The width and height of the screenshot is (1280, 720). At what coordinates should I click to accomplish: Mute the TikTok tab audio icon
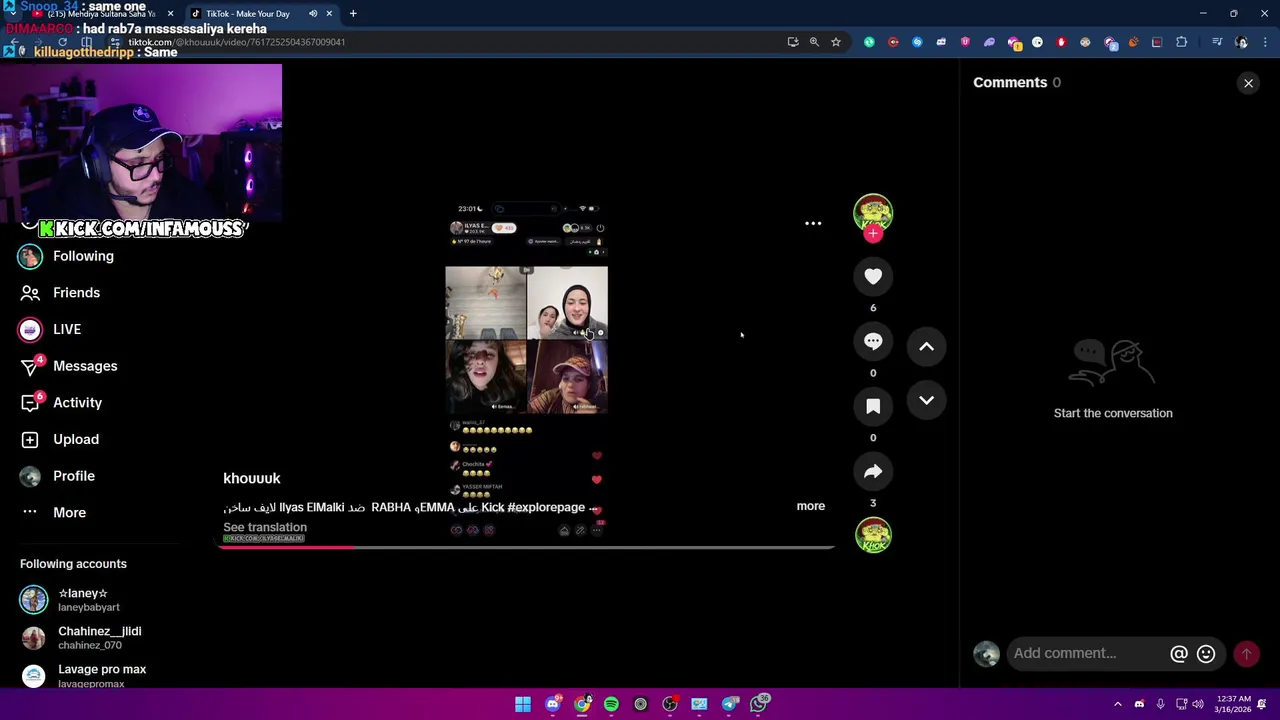[x=313, y=14]
